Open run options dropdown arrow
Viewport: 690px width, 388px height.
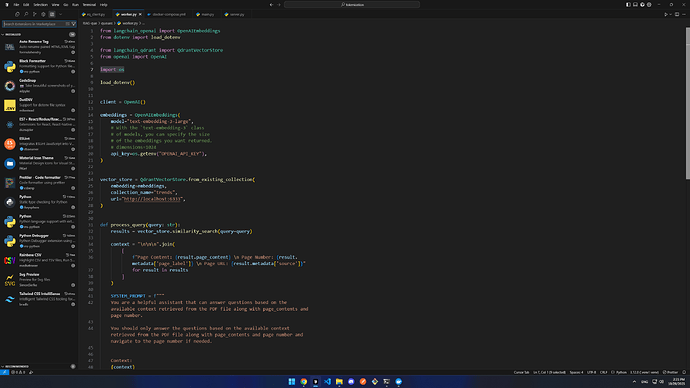click(671, 14)
